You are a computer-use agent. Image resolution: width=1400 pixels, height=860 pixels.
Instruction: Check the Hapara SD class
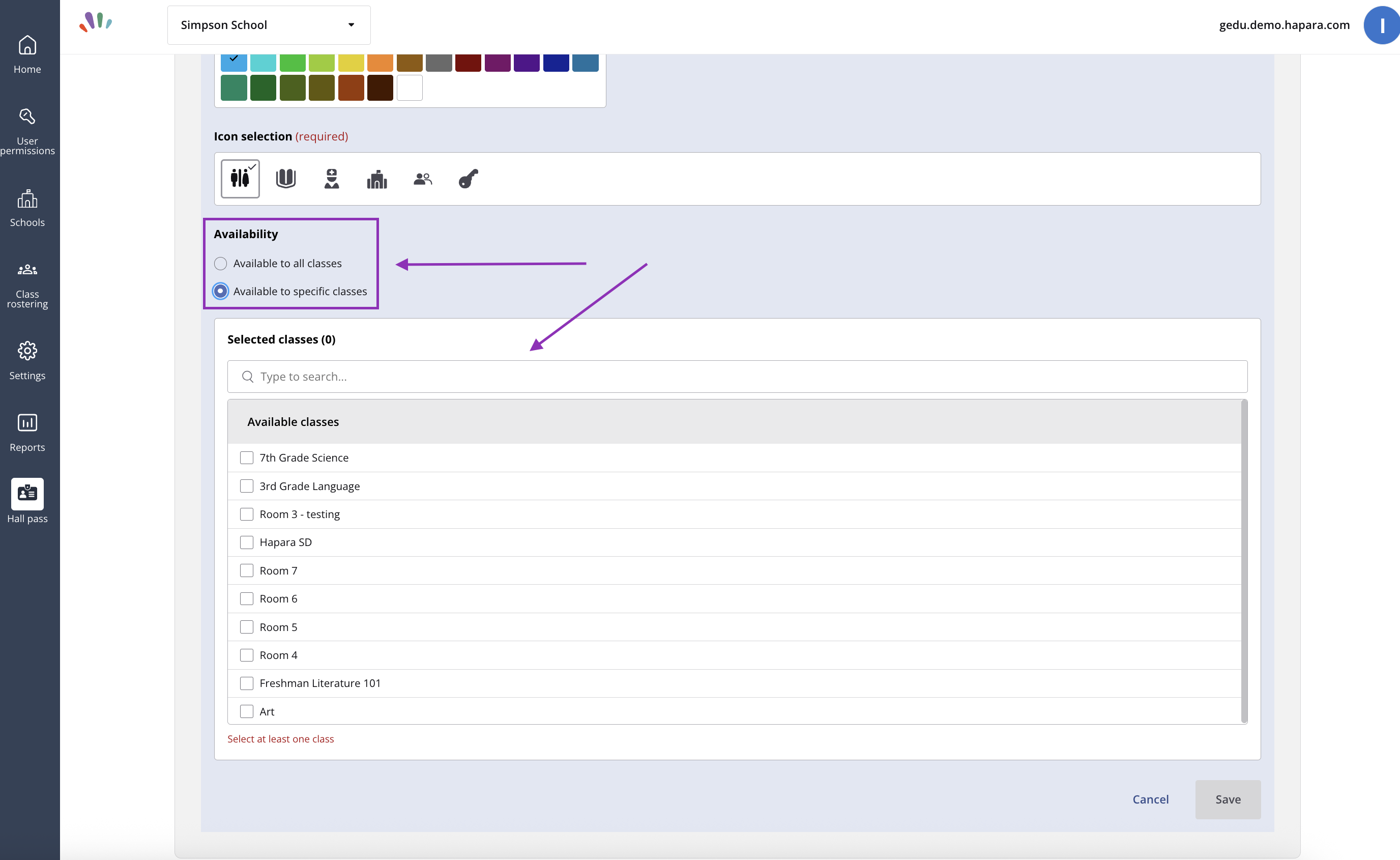(x=246, y=542)
